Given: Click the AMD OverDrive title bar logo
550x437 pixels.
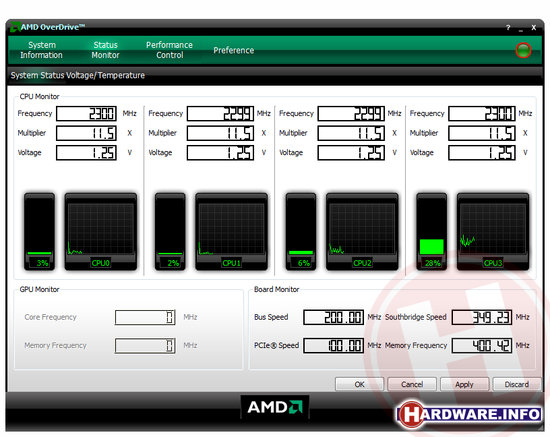Looking at the screenshot, I should tap(15, 27).
